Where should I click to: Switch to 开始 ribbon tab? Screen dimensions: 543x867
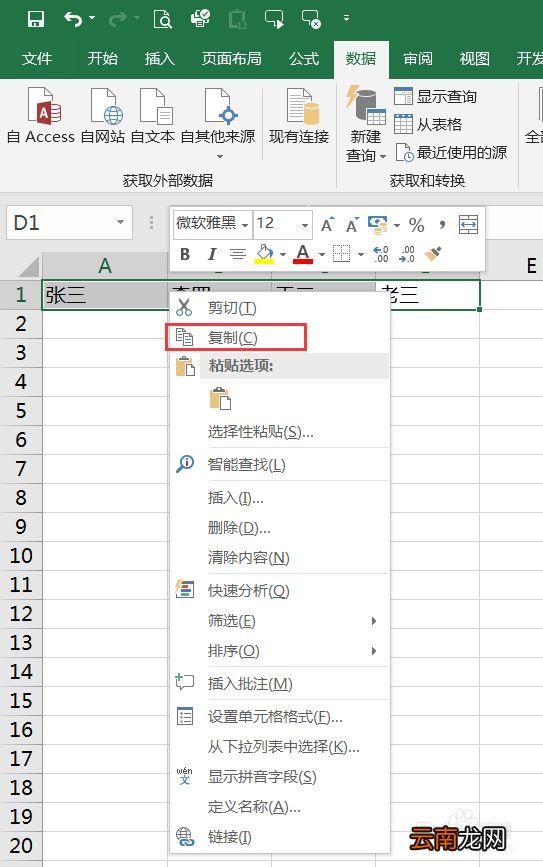coord(103,59)
